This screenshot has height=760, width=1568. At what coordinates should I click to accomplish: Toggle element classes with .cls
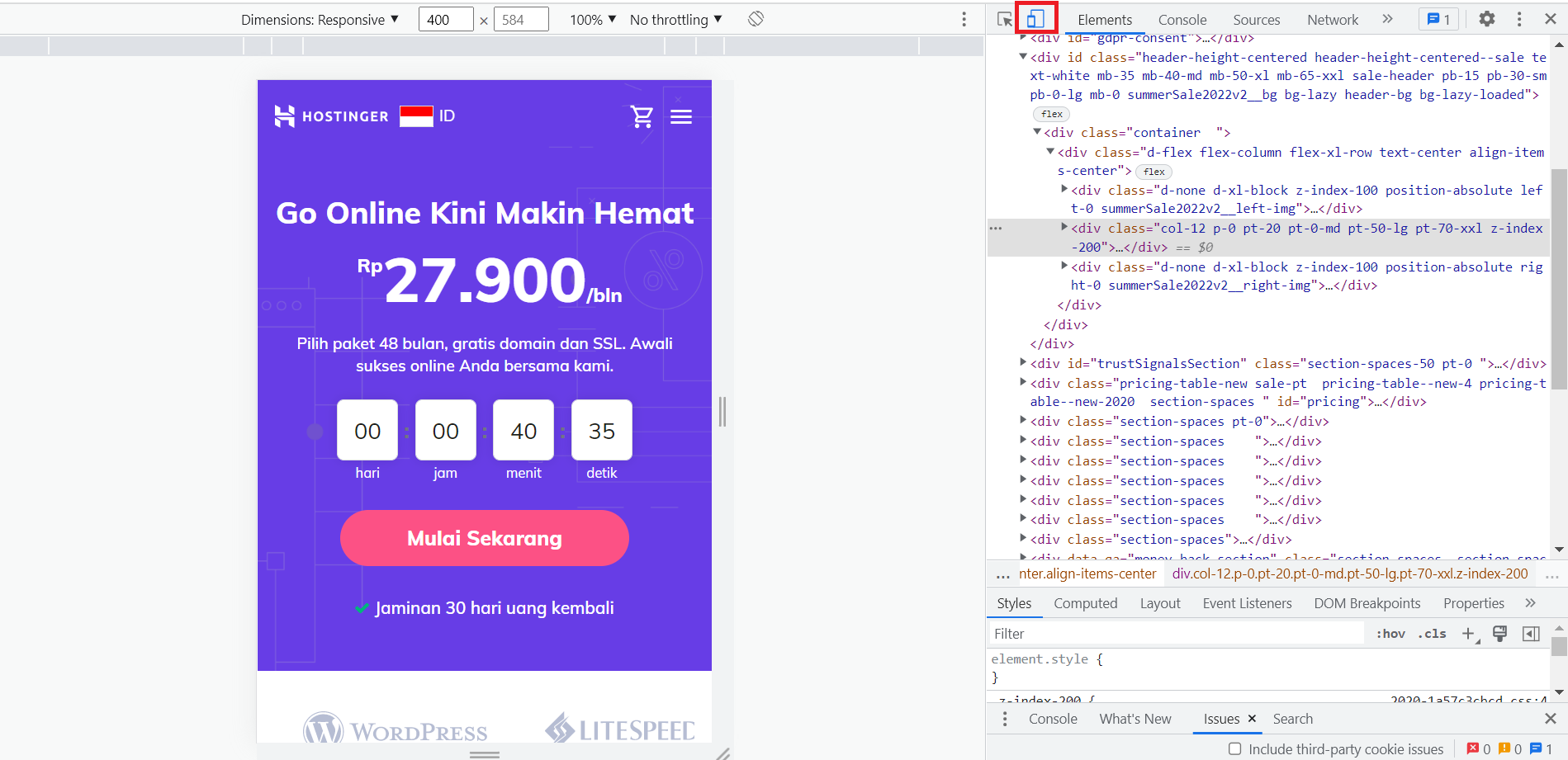[1432, 633]
